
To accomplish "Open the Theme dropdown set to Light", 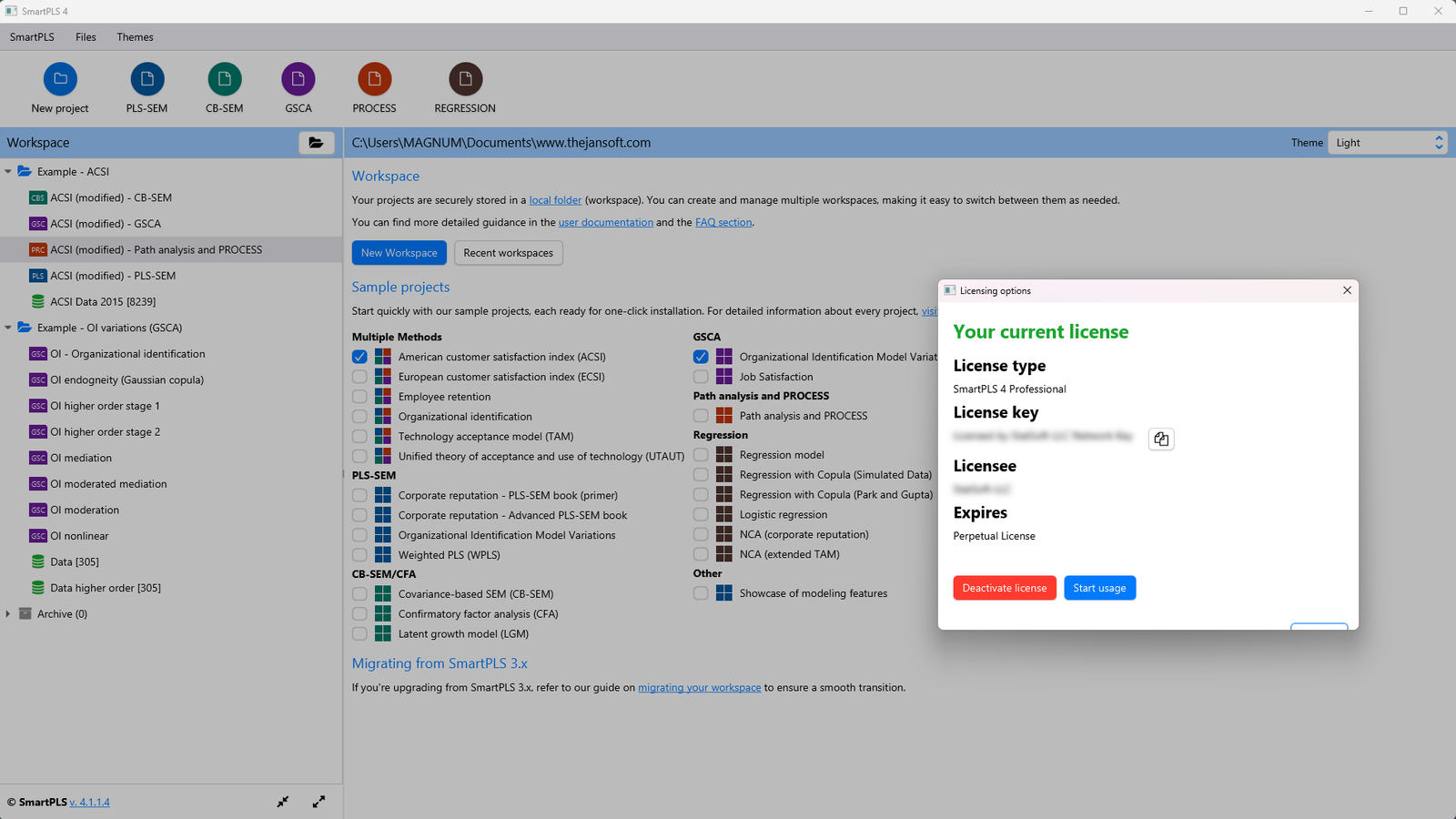I will 1388,143.
